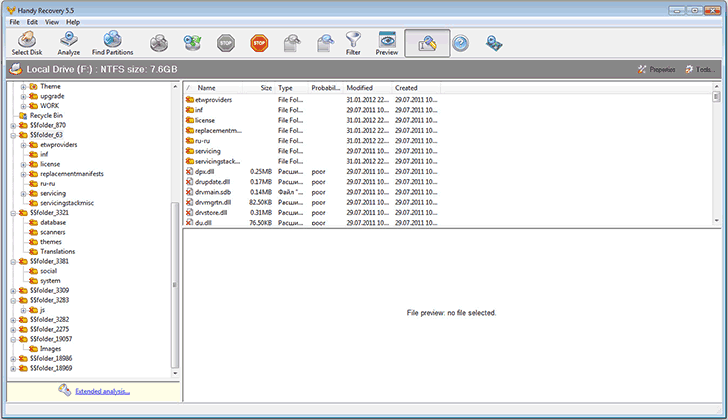Screen dimensions: 728x420
Task: Click the Local Drive header disk icon
Action: tap(16, 69)
